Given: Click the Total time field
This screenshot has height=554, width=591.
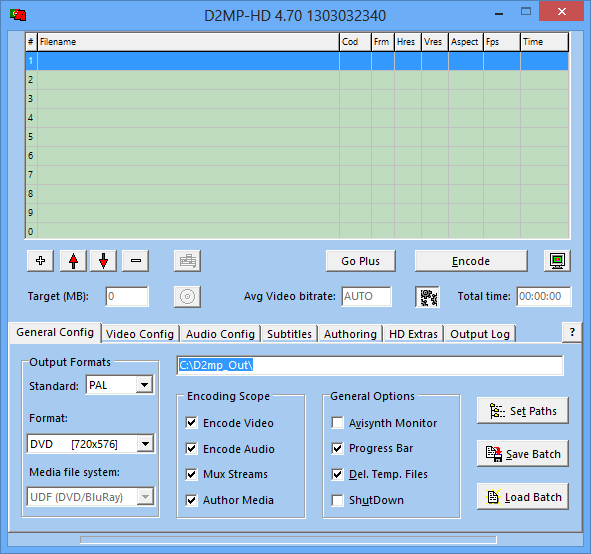Looking at the screenshot, I should pyautogui.click(x=544, y=297).
